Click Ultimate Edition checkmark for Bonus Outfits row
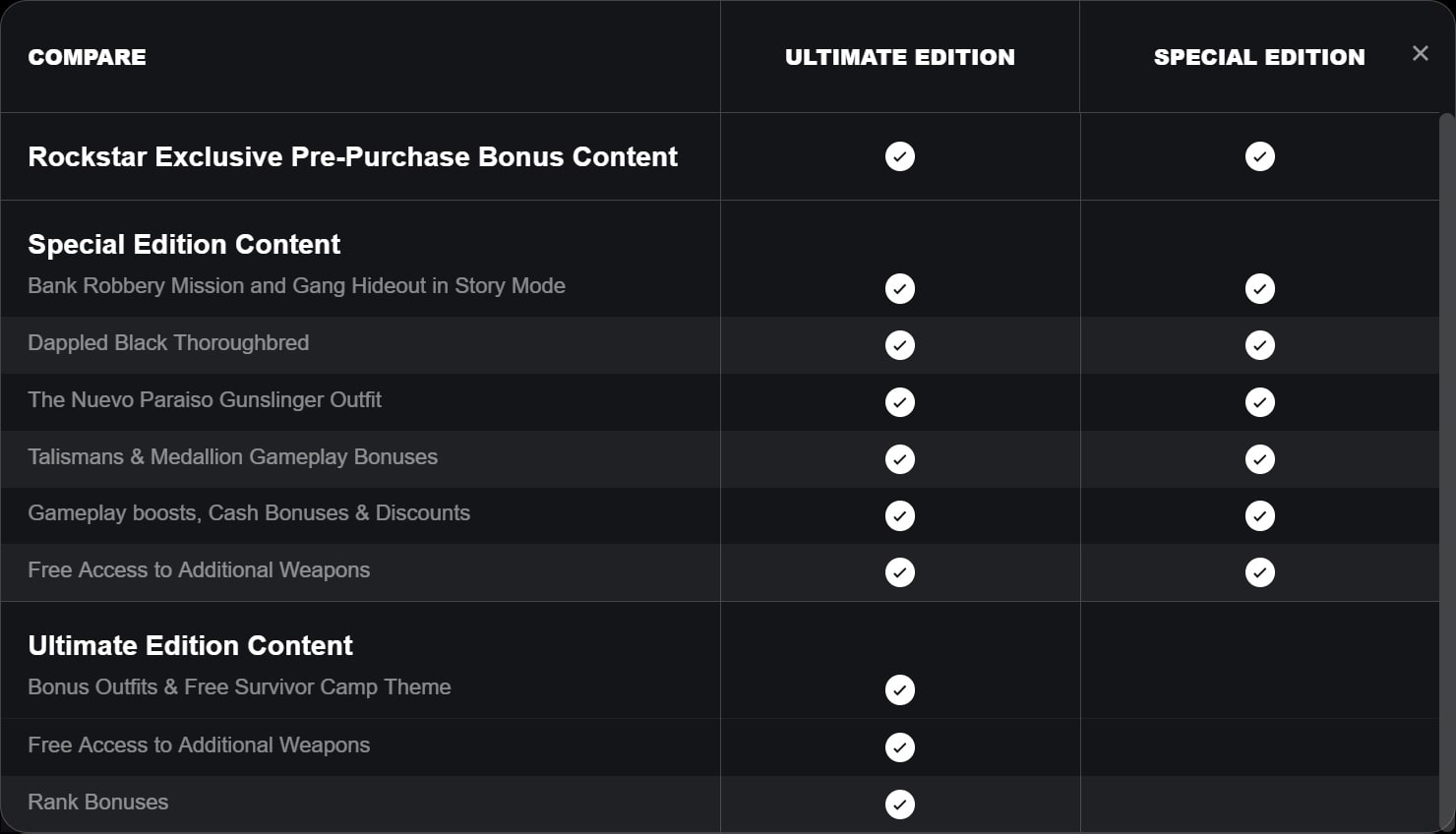The width and height of the screenshot is (1456, 834). pyautogui.click(x=900, y=689)
